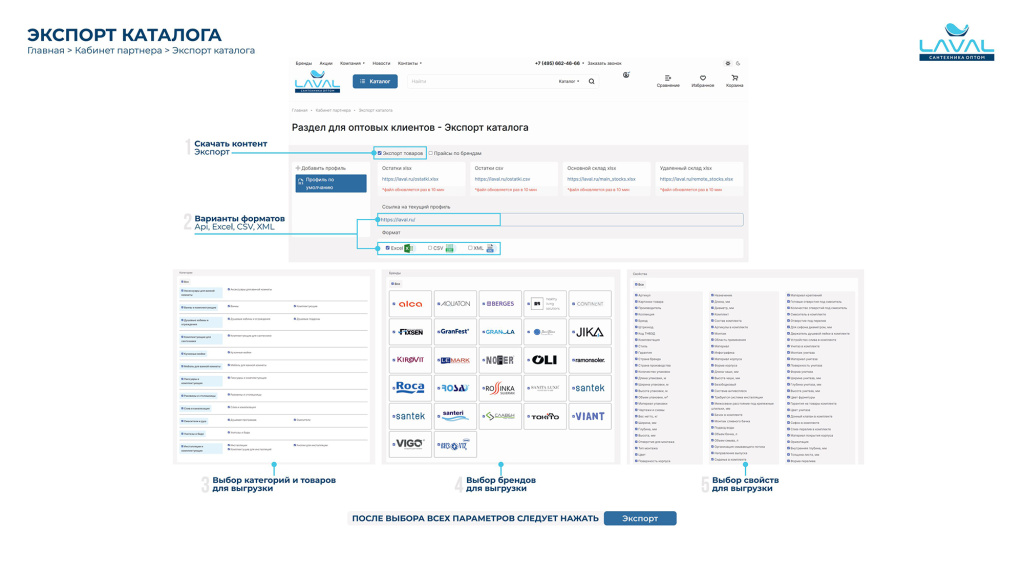Open the Сравнение comparison icon
This screenshot has width=1024, height=575.
(x=668, y=78)
